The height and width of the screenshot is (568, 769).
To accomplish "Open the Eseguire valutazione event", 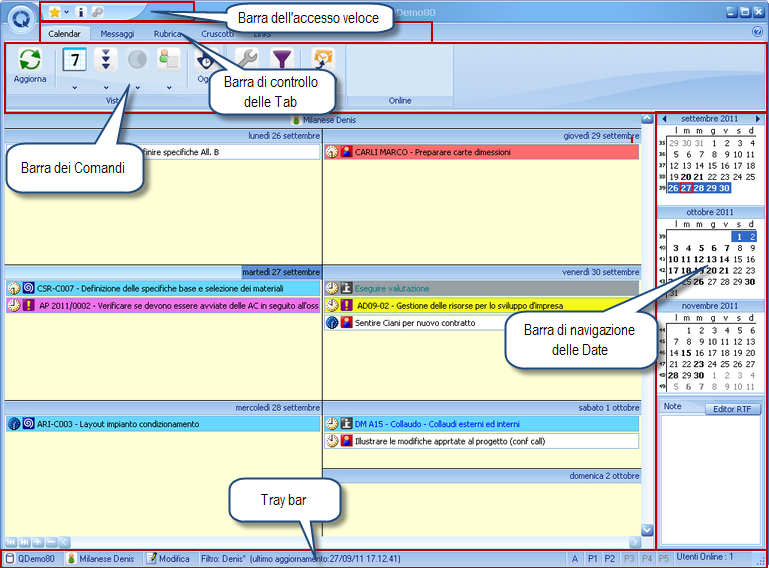I will coord(482,288).
